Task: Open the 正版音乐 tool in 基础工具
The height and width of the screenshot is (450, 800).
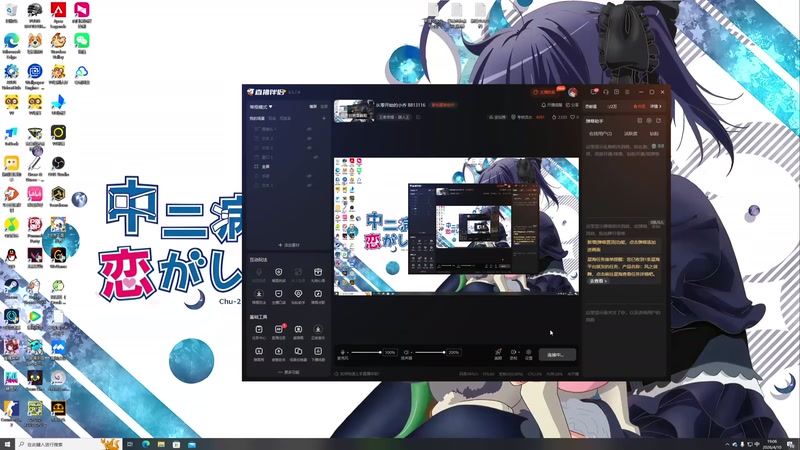Action: [318, 330]
